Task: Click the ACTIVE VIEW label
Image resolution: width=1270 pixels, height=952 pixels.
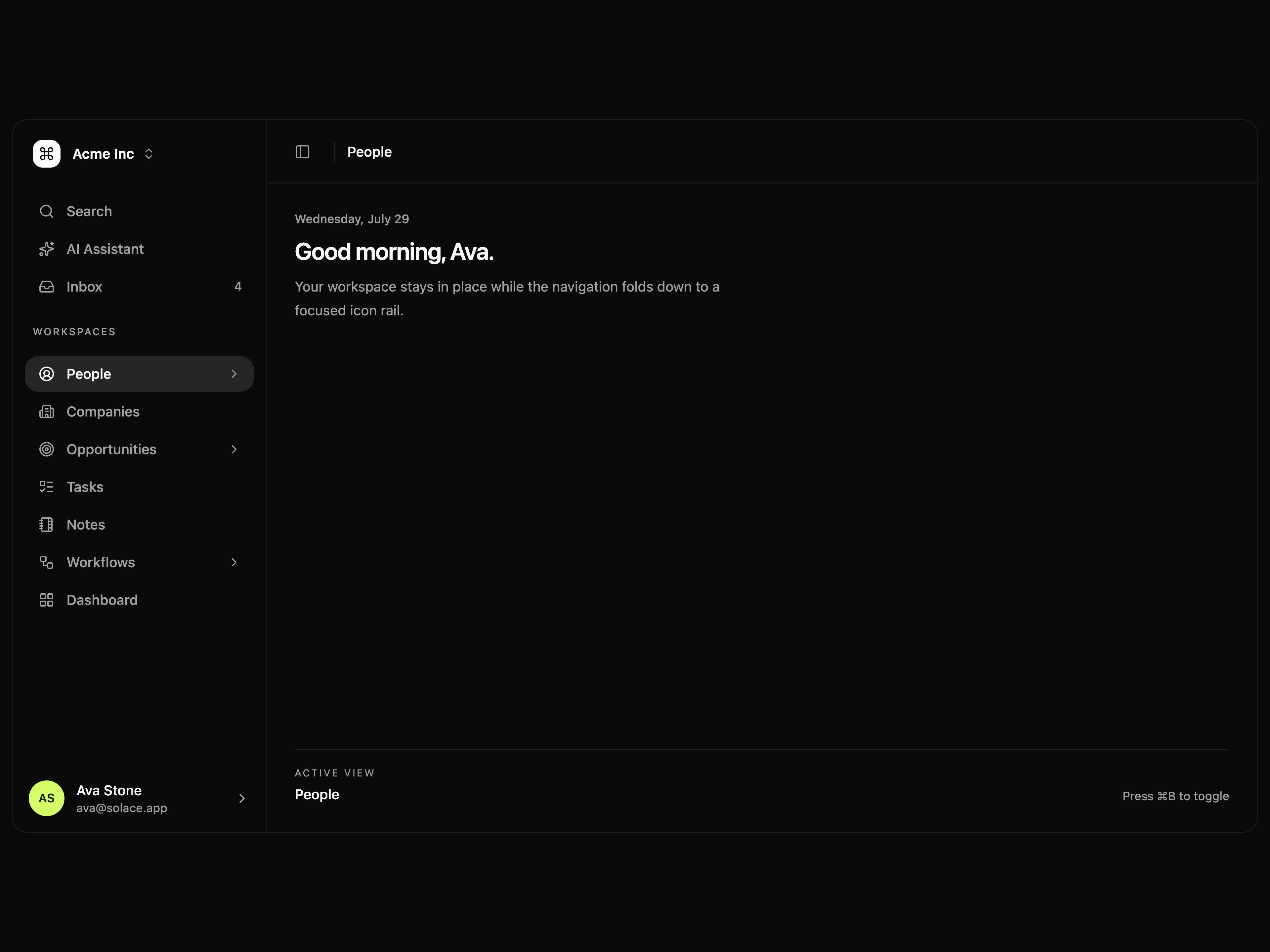Action: pos(335,773)
